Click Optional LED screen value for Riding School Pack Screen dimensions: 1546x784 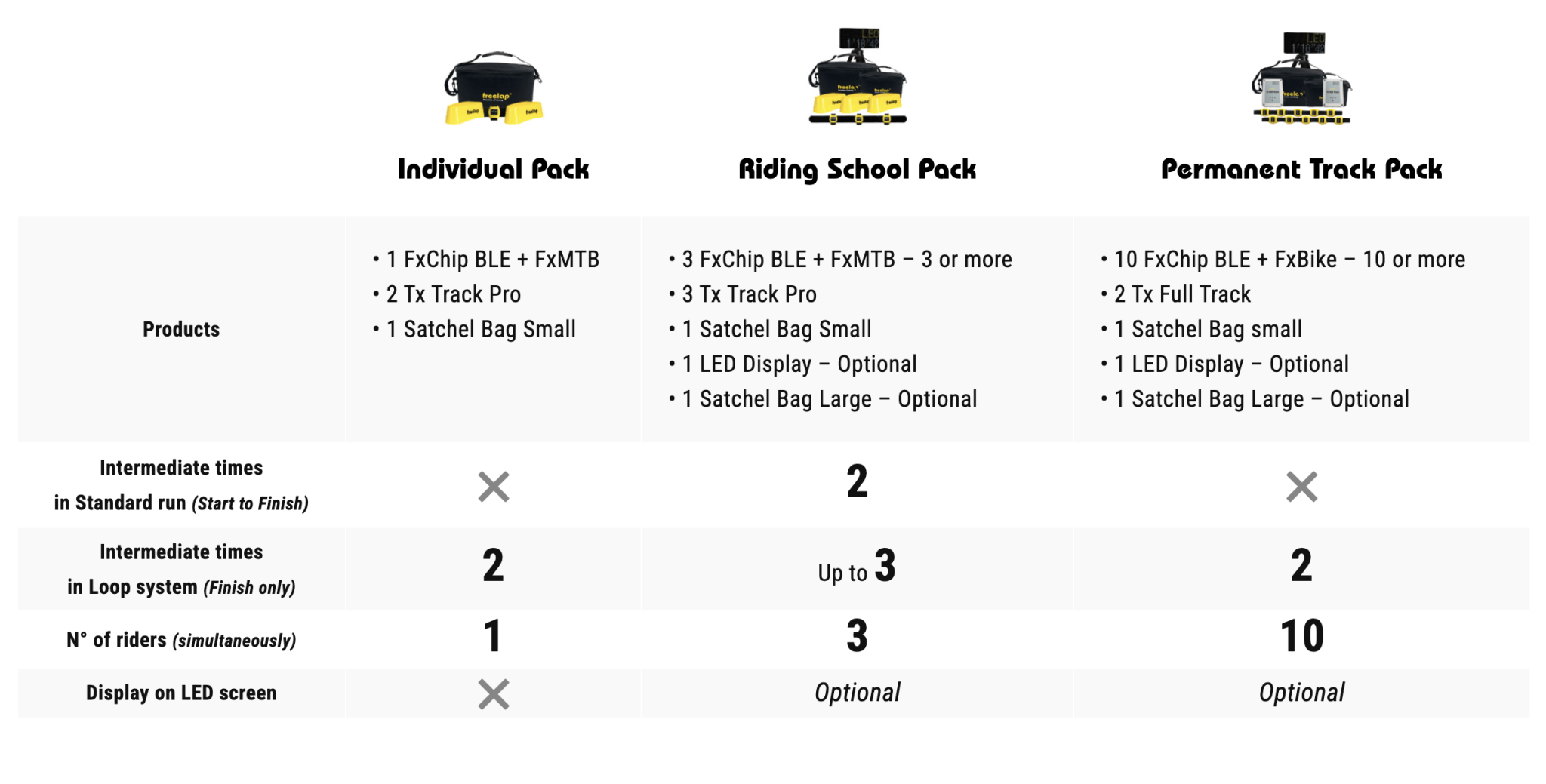[x=857, y=693]
